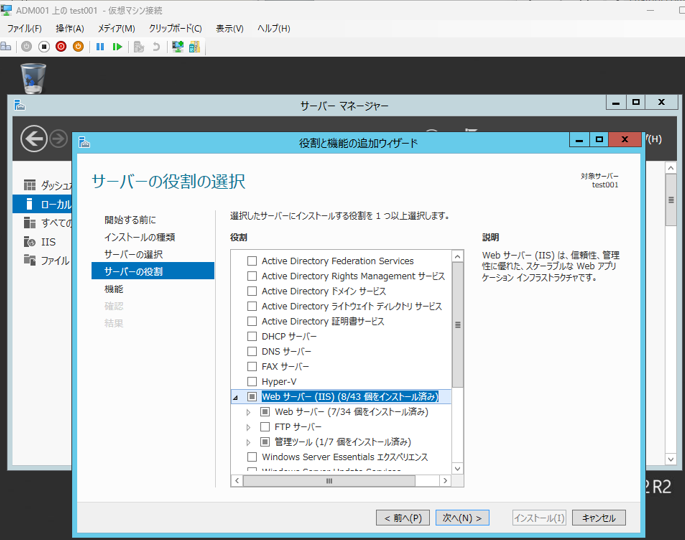
Task: Open the クリップボード(C) menu
Action: coord(175,28)
